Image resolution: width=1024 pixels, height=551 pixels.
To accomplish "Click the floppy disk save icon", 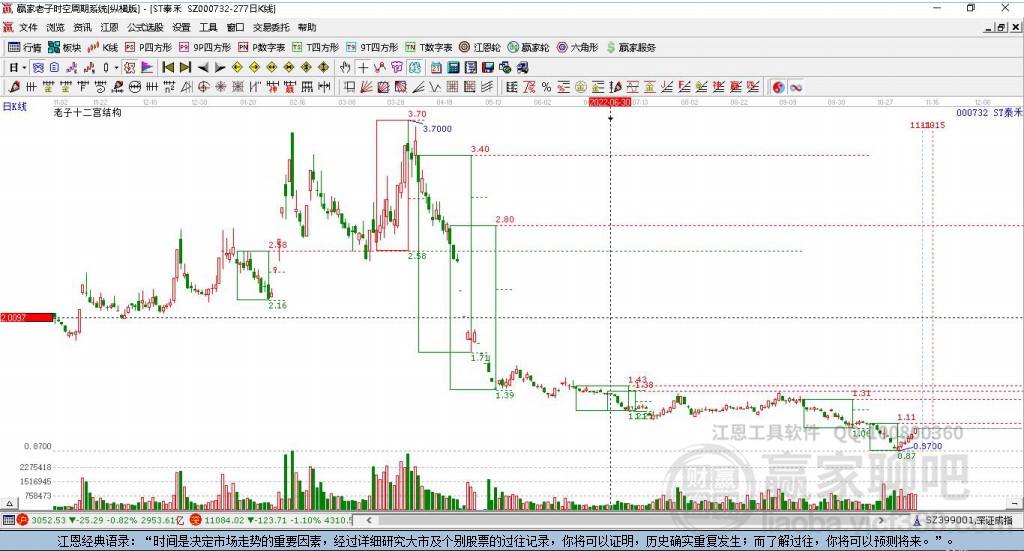I will 487,67.
